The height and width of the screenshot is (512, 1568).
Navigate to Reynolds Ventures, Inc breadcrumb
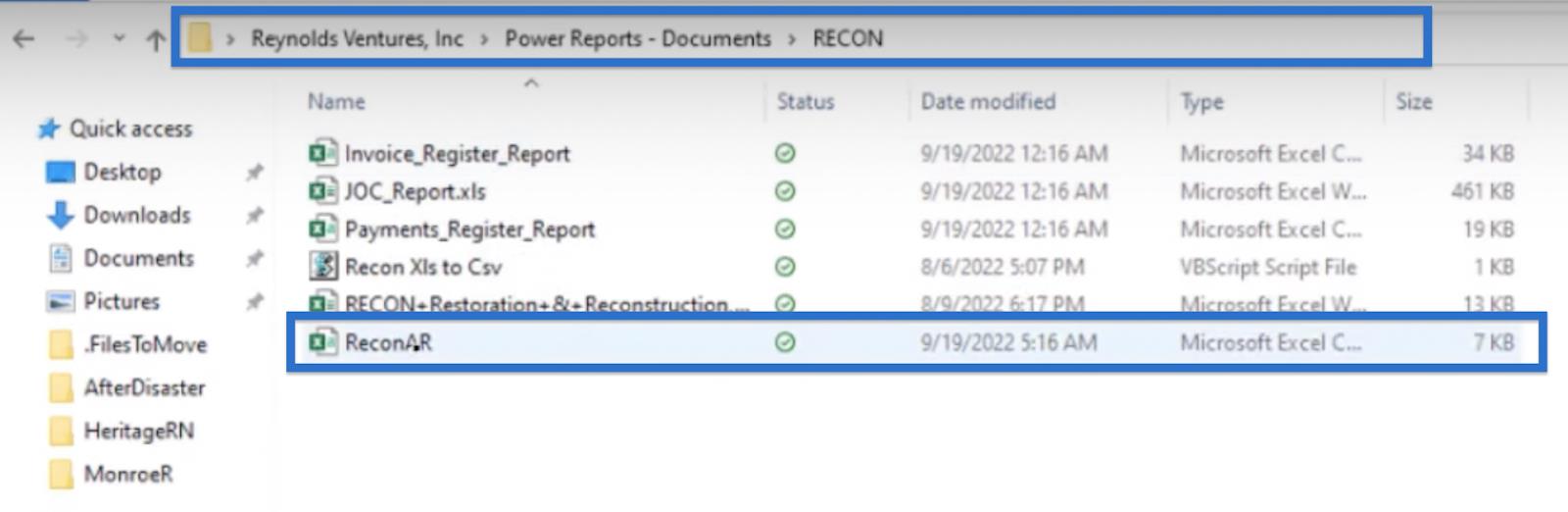point(357,38)
